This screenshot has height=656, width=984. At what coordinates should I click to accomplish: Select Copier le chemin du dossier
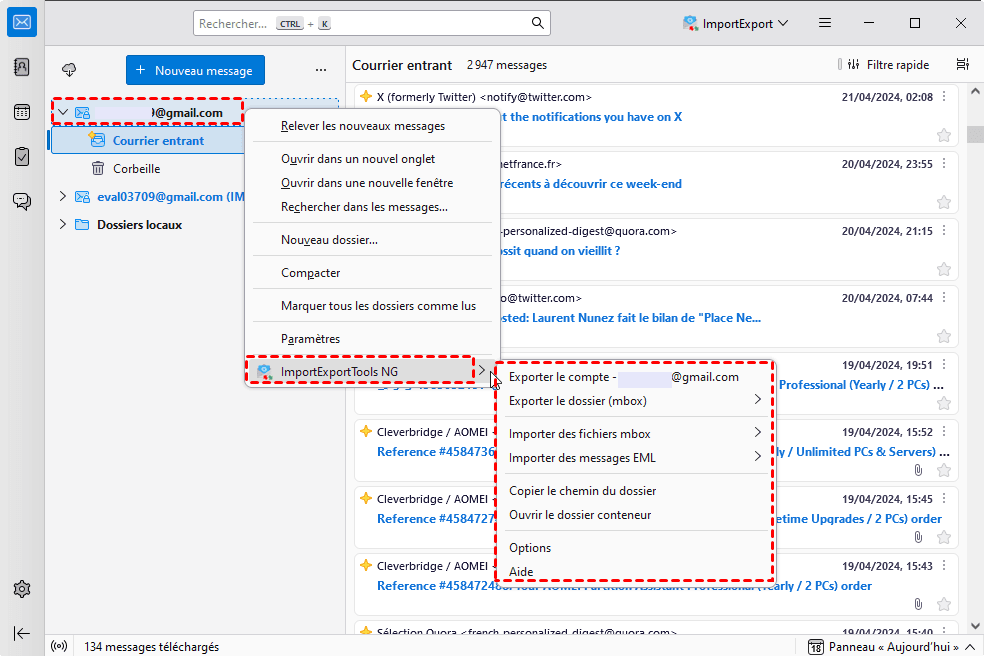[x=634, y=491]
